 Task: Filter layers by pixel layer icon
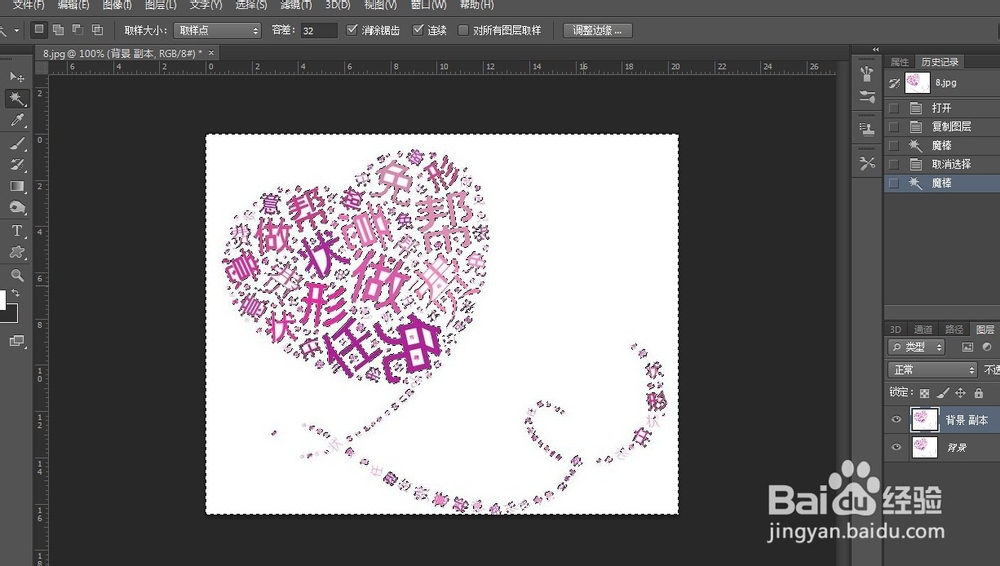(967, 347)
